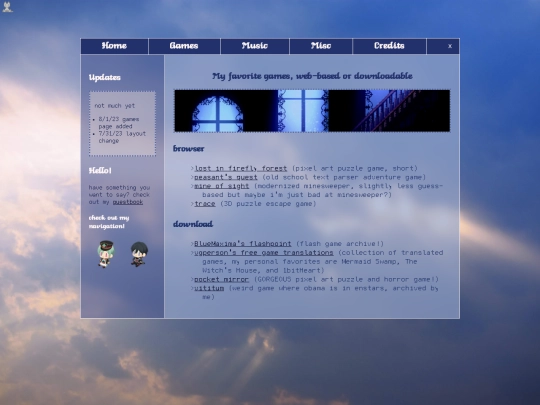Click the 'My favorite games' page title
Screen dimensions: 540x405
coord(312,76)
